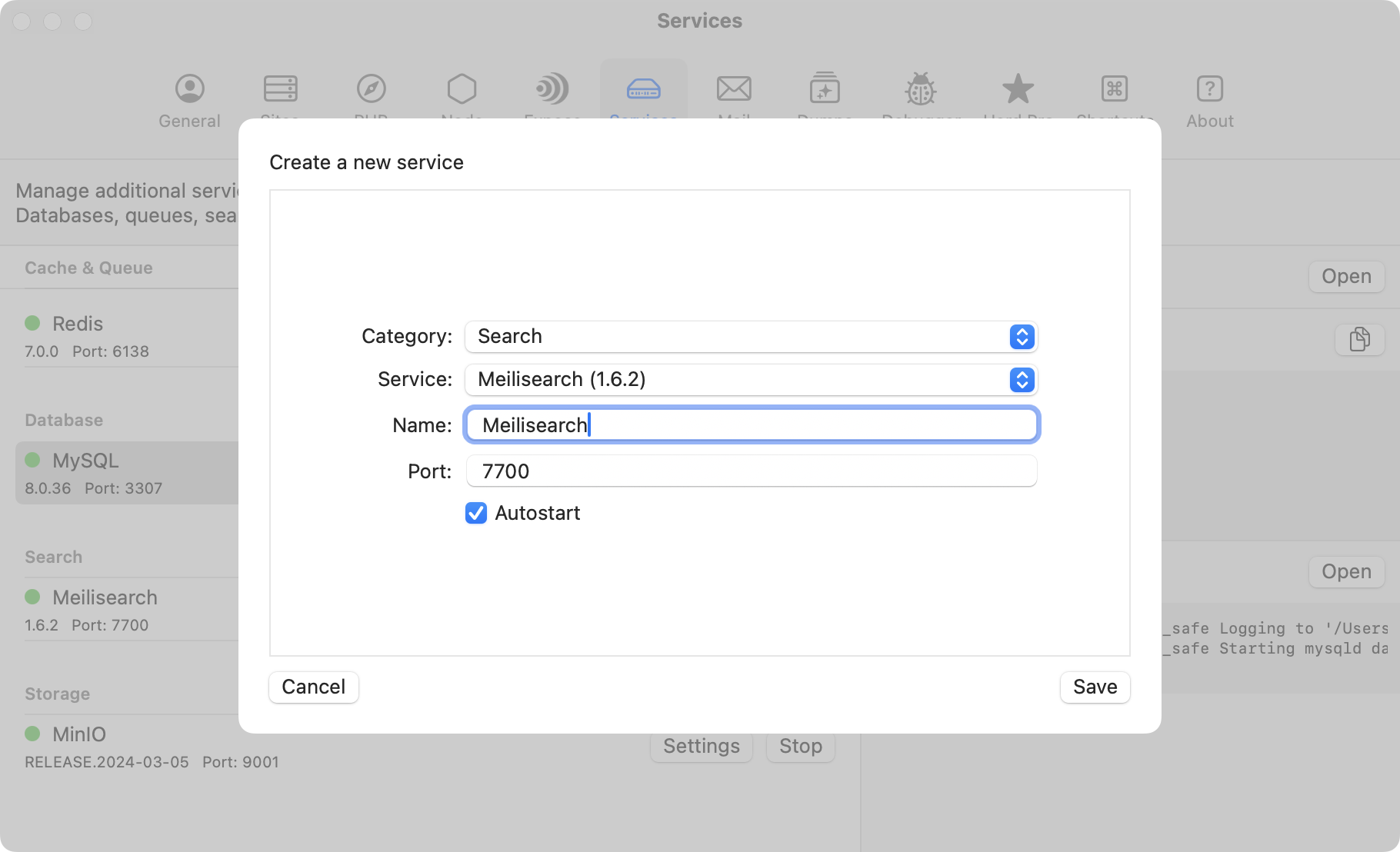Screen dimensions: 1400x852
Task: Click the Herd Pro star icon
Action: [1018, 88]
